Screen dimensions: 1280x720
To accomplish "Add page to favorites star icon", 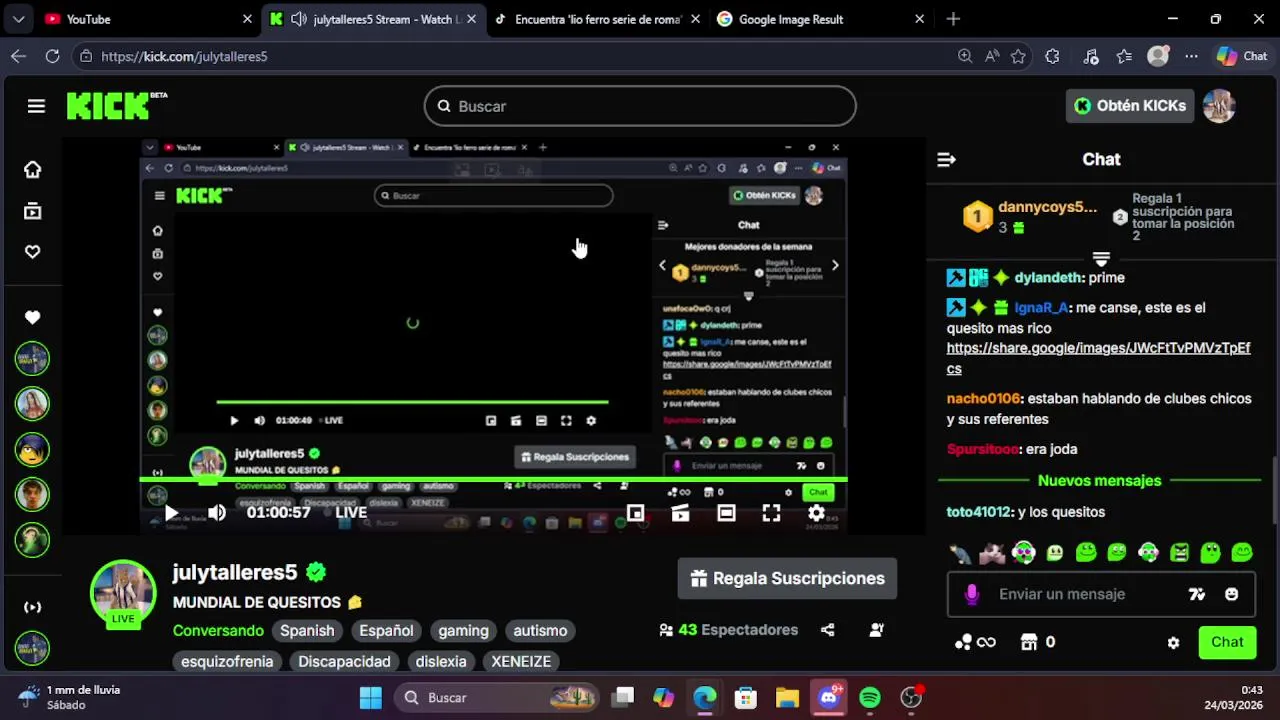I will [1018, 57].
